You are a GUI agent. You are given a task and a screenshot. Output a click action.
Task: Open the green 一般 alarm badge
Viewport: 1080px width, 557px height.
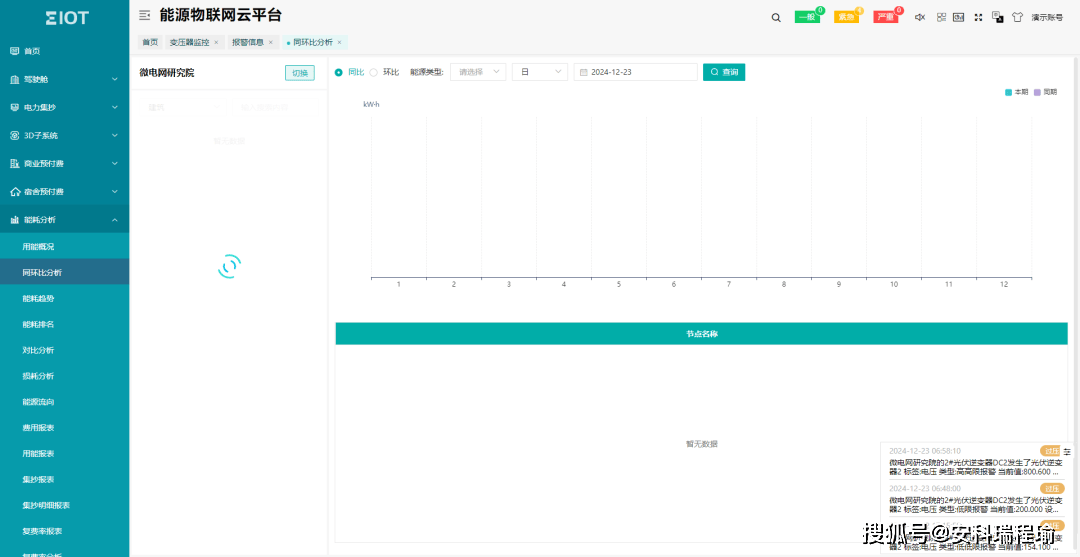pos(807,17)
